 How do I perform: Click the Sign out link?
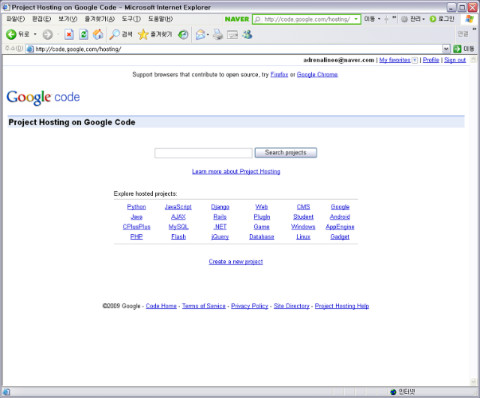(455, 60)
